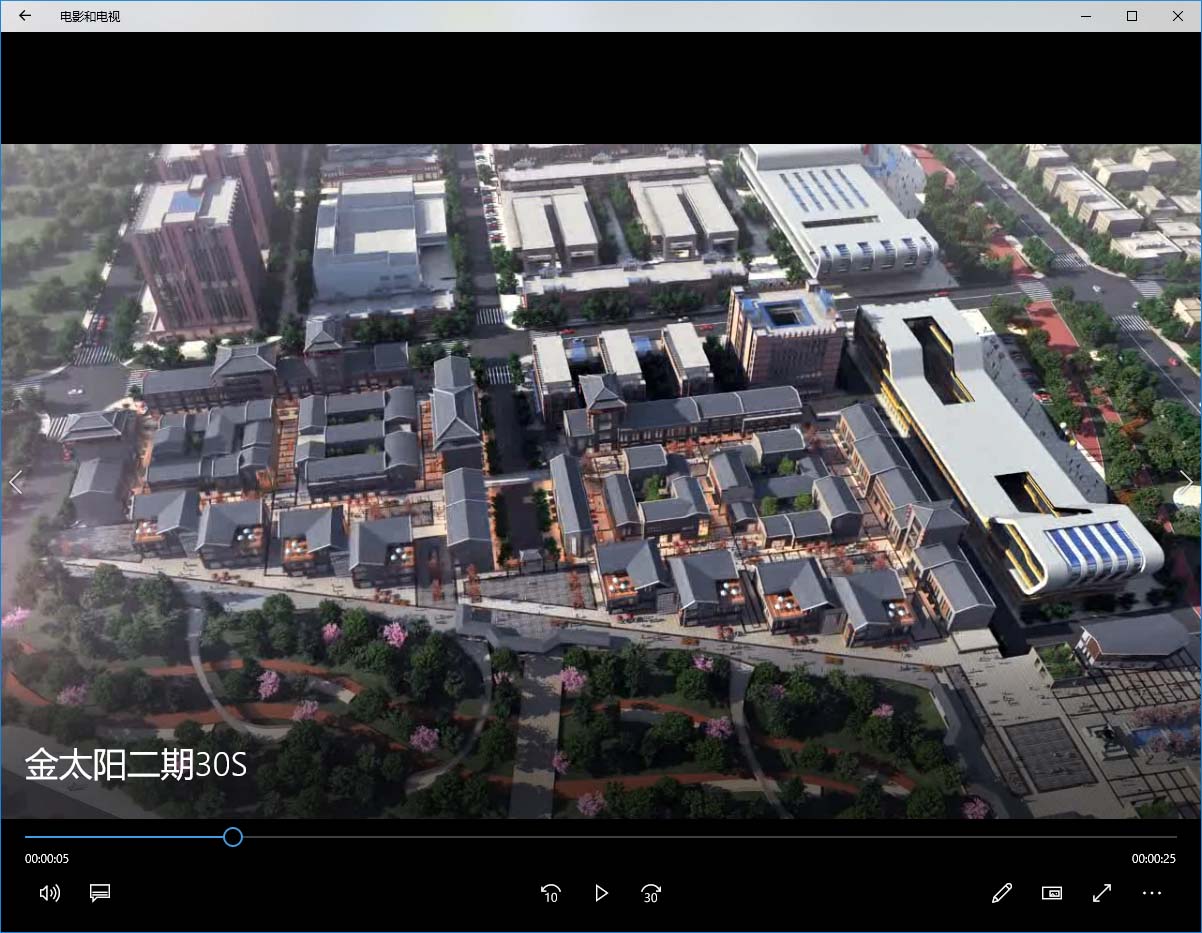
Task: Switch to mini view mode
Action: 1052,893
